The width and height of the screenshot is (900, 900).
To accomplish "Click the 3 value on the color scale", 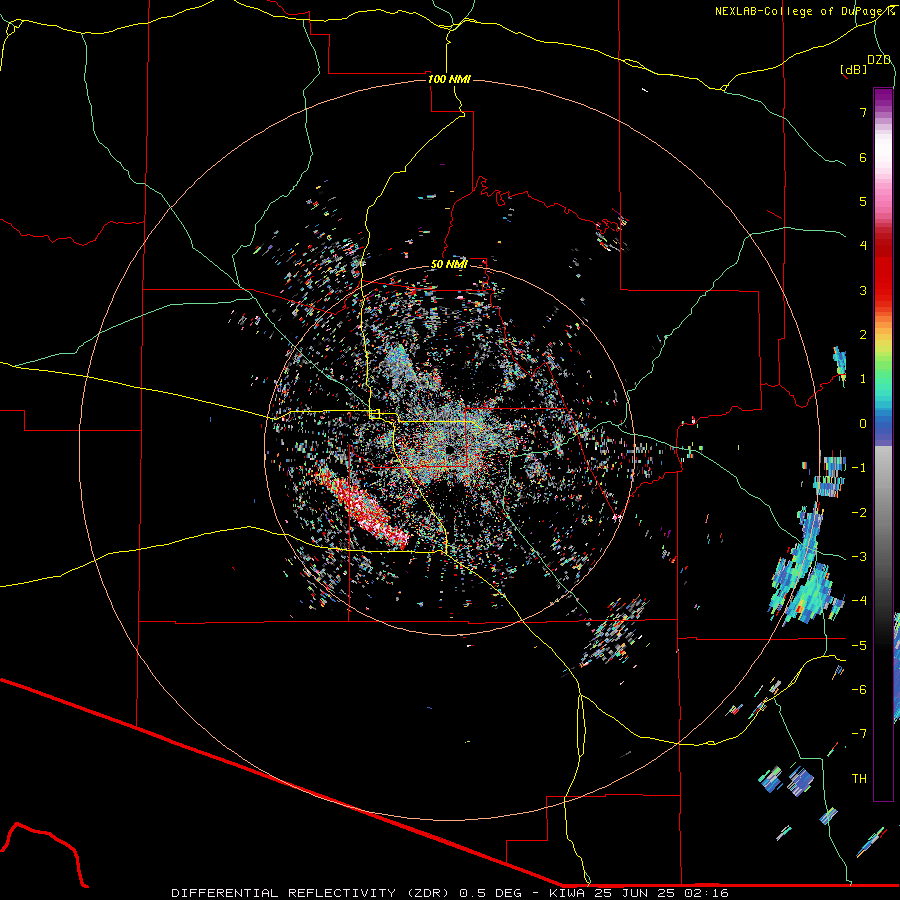I will 863,290.
